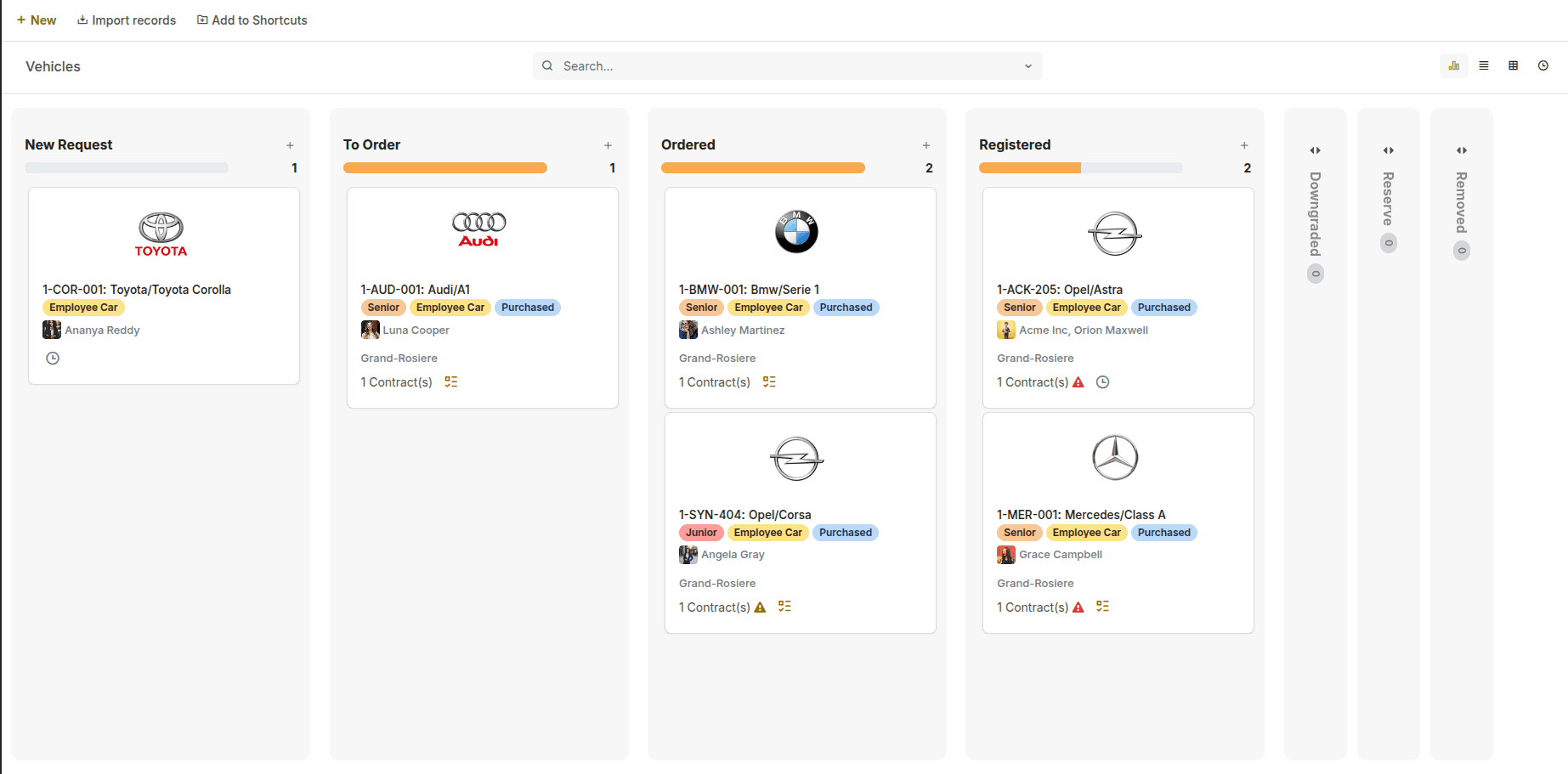The height and width of the screenshot is (774, 1568).
Task: Click the New button
Action: click(x=37, y=20)
